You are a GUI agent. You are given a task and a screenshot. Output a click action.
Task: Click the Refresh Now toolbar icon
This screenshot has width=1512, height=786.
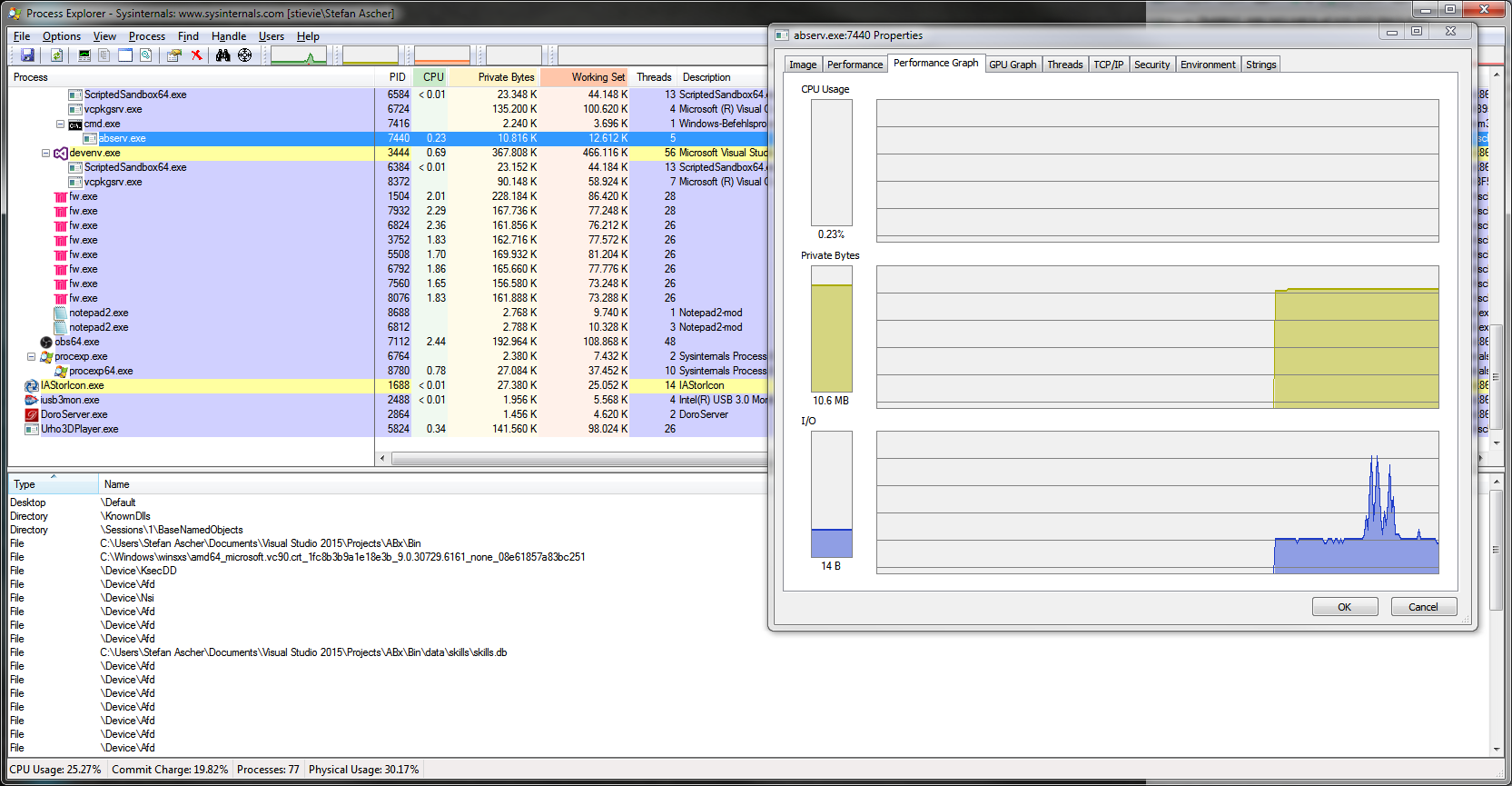click(56, 55)
